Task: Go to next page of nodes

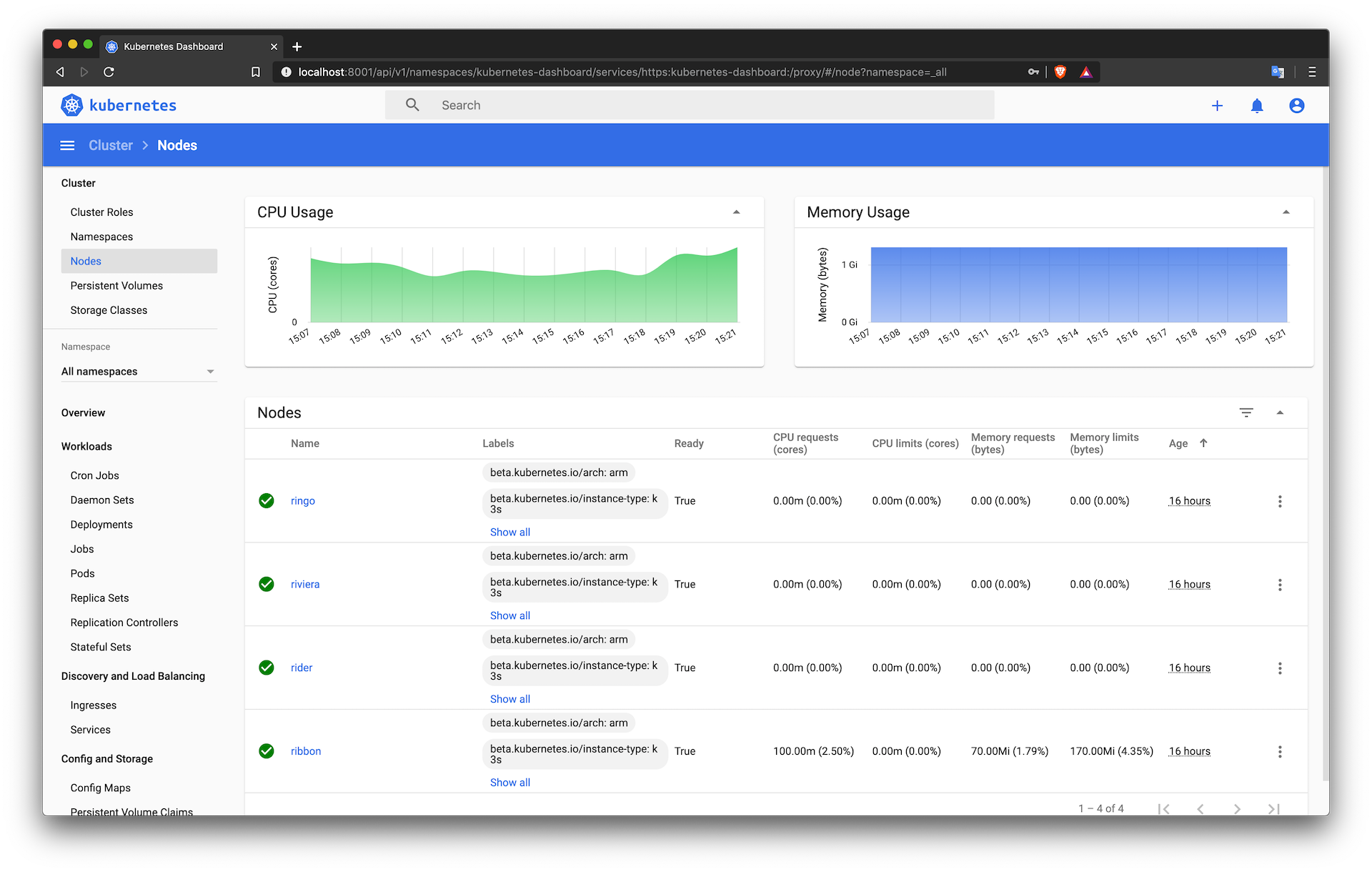Action: (1237, 808)
